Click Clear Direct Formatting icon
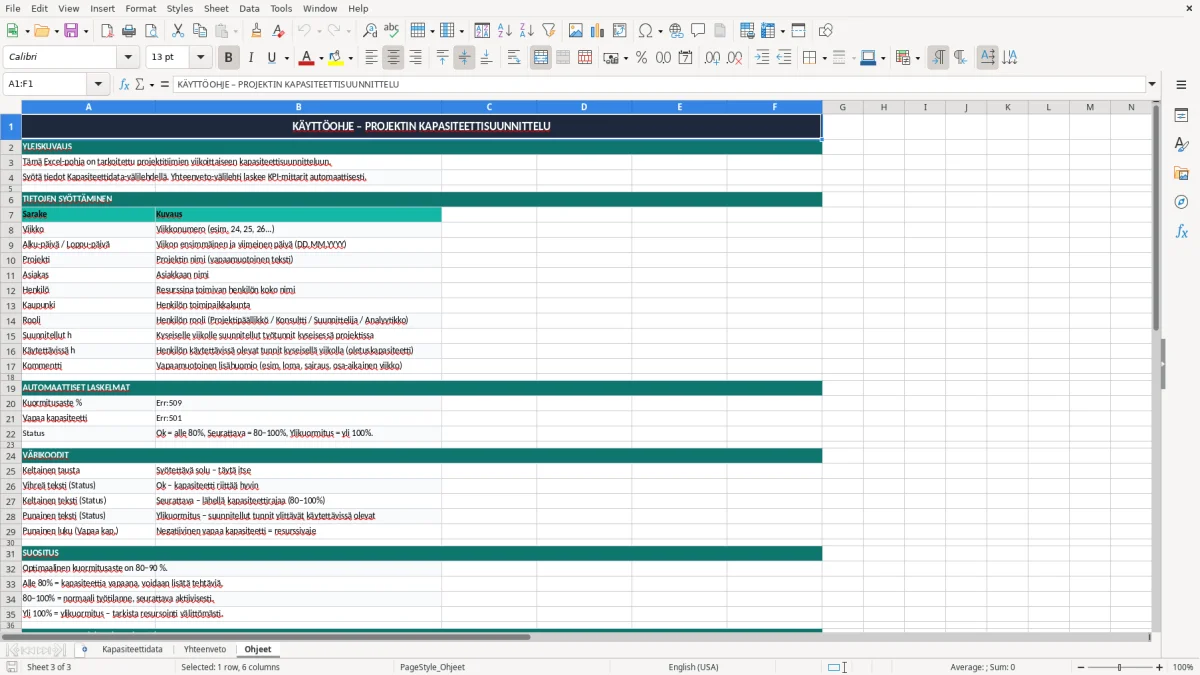 tap(278, 31)
